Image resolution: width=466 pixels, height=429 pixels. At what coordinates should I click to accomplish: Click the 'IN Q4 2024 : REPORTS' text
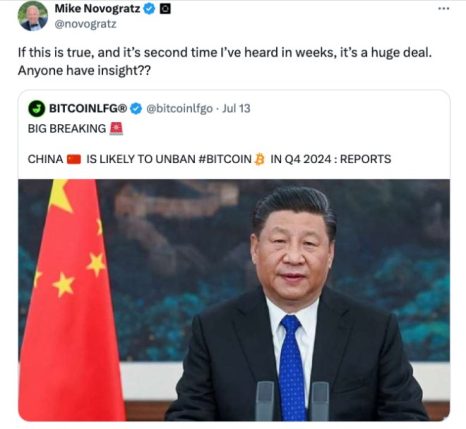coord(331,159)
